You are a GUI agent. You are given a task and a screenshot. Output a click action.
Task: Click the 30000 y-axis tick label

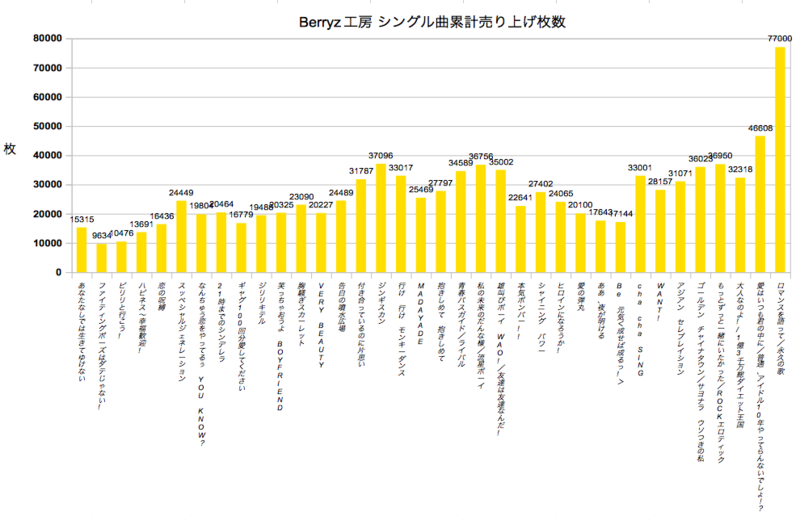[x=47, y=185]
